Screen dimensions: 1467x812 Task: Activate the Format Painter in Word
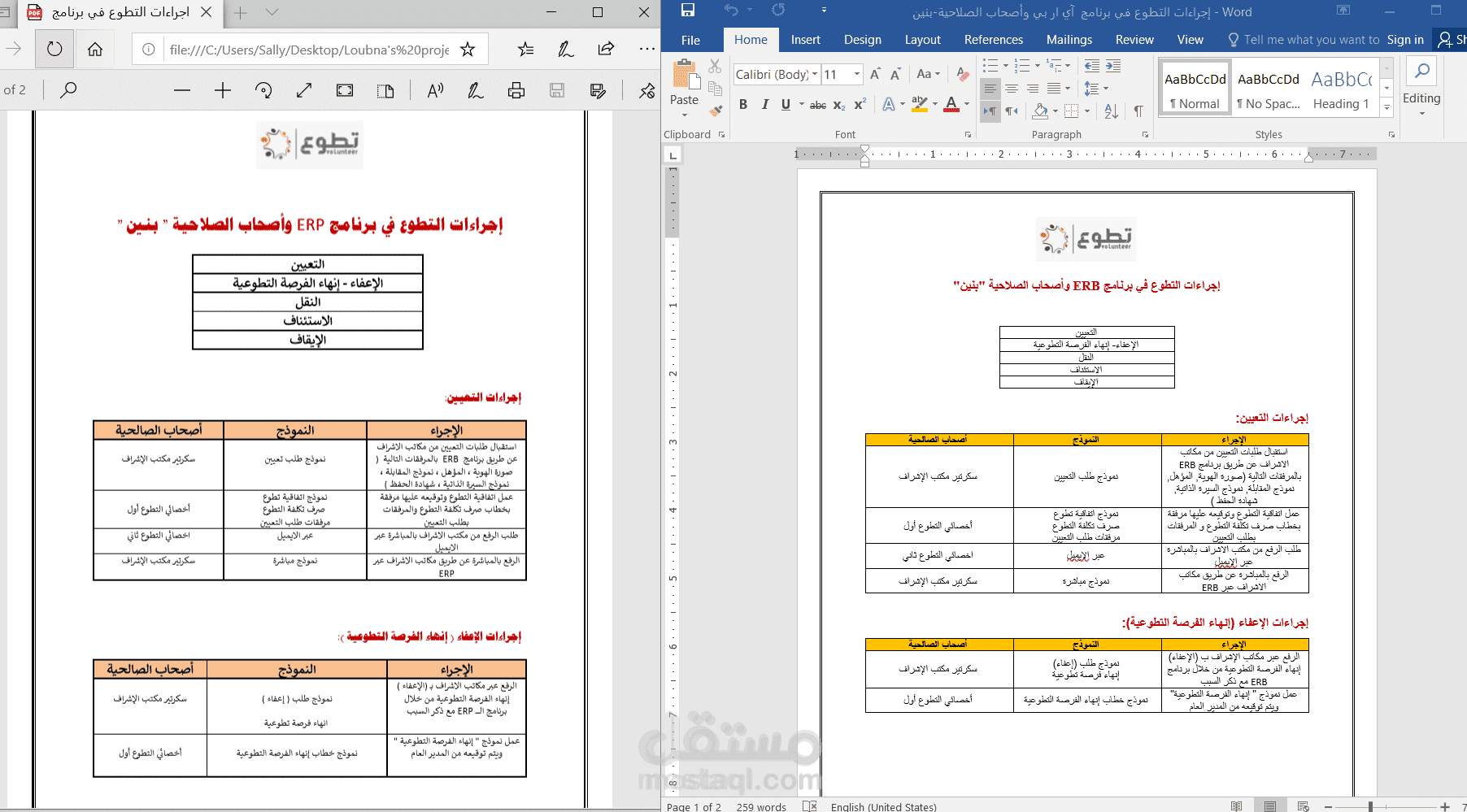pos(716,111)
